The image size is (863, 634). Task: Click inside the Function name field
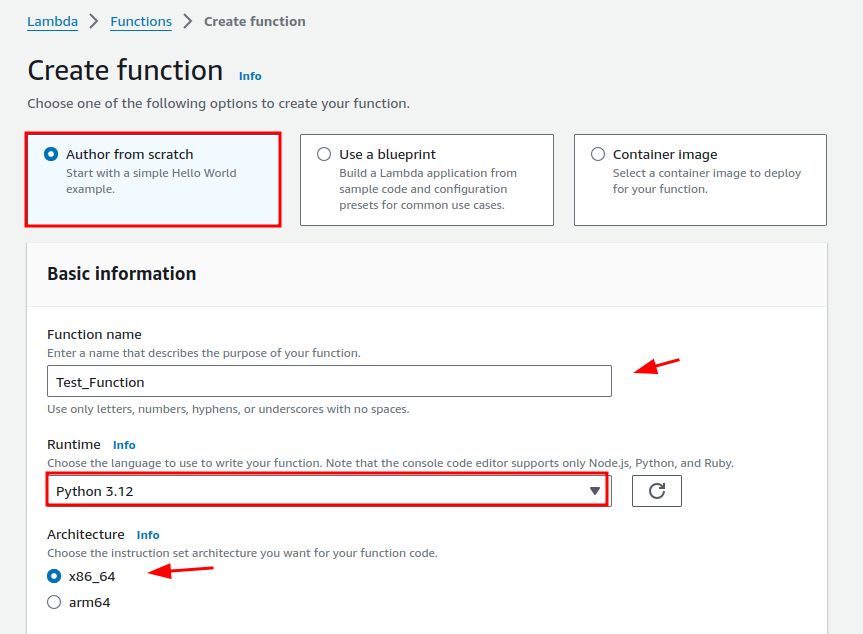[328, 381]
